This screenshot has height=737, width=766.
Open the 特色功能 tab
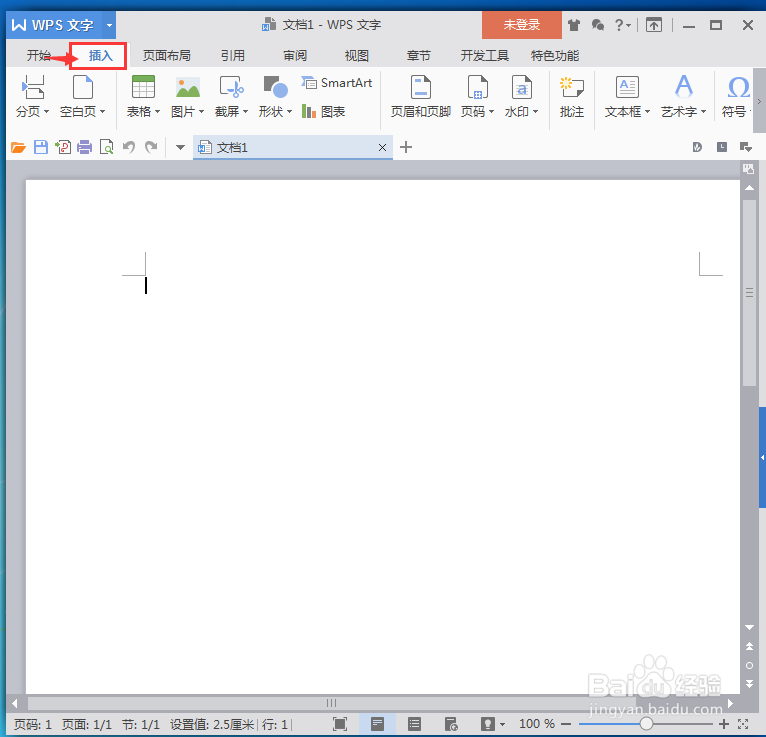coord(555,56)
